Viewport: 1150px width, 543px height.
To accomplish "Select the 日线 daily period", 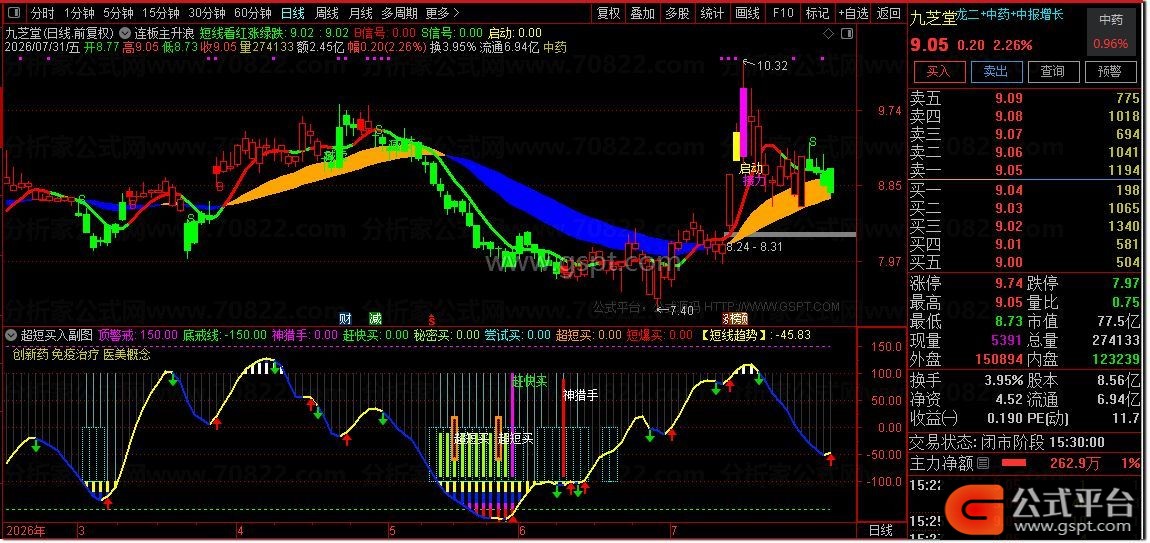I will [x=293, y=13].
